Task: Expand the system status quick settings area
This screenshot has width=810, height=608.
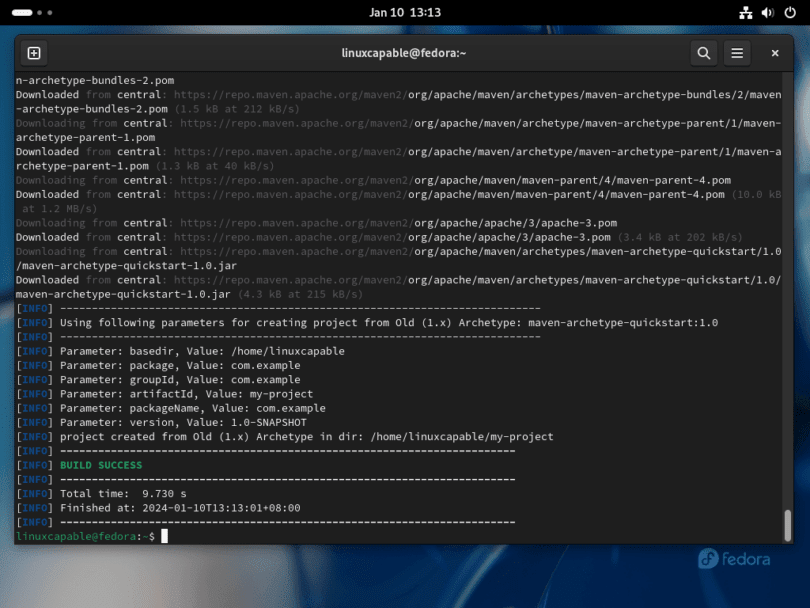Action: [x=766, y=12]
